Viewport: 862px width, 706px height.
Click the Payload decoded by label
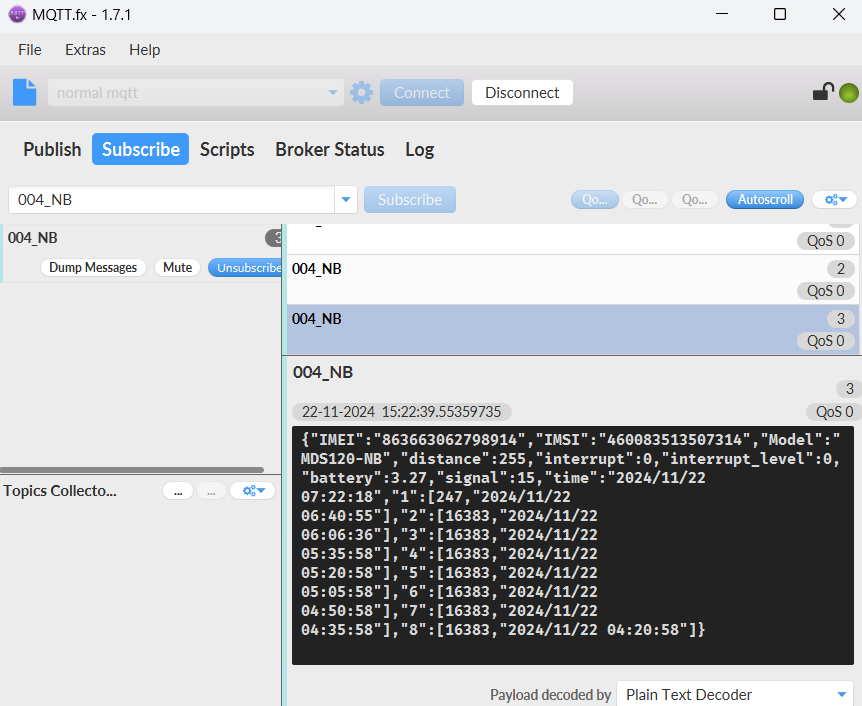(550, 694)
